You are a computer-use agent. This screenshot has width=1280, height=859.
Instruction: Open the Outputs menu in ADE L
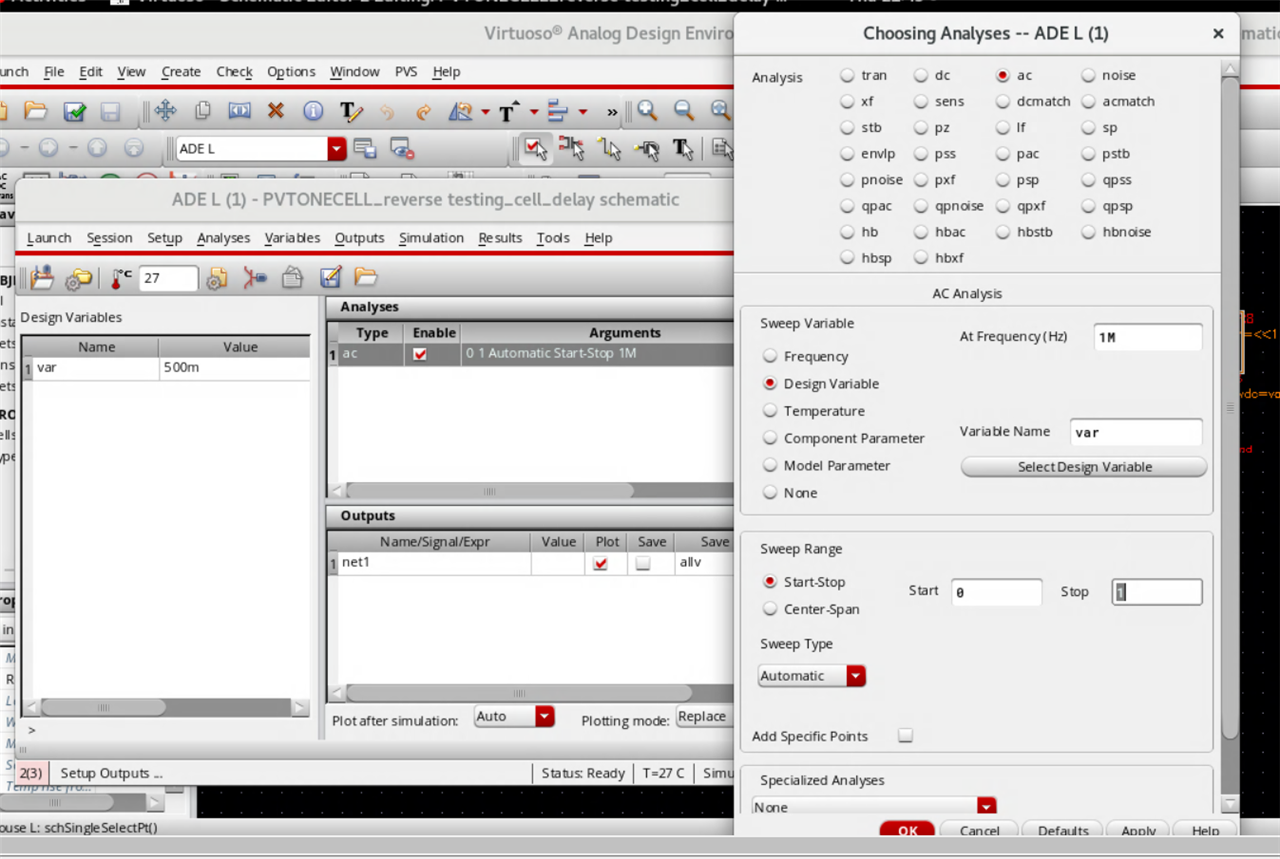coord(359,238)
